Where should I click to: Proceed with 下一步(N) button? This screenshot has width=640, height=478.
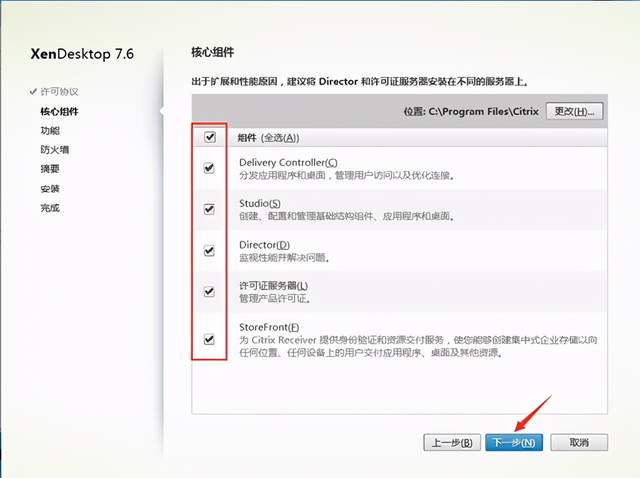(x=514, y=442)
